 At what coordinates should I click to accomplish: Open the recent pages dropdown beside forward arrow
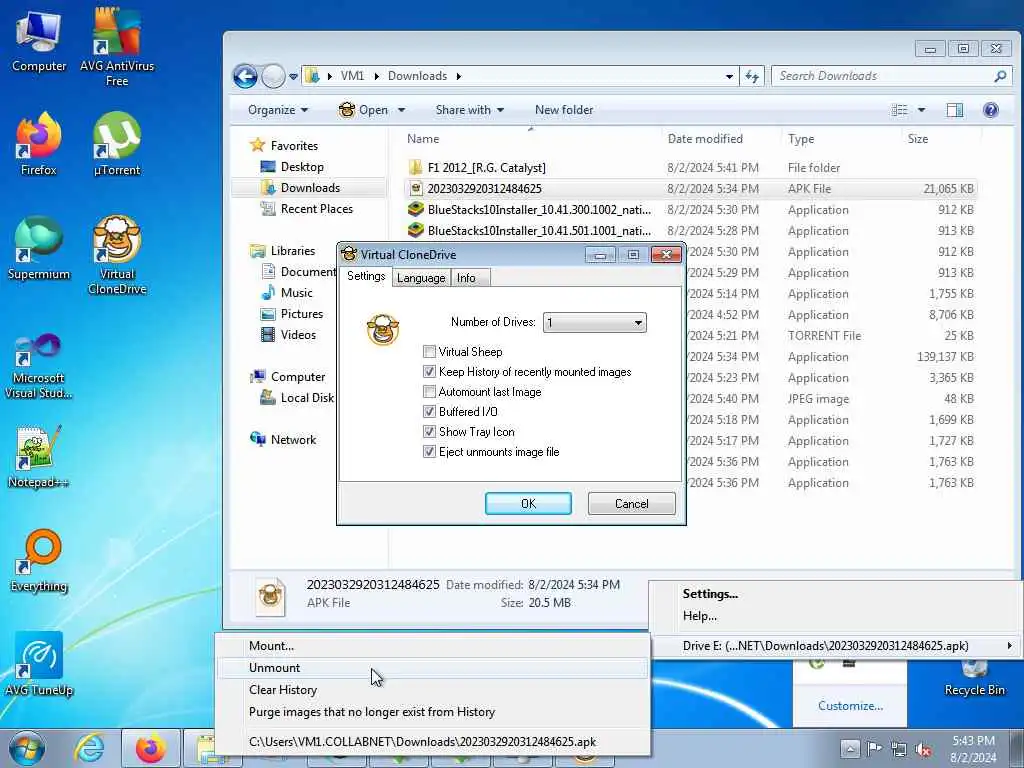pos(293,76)
